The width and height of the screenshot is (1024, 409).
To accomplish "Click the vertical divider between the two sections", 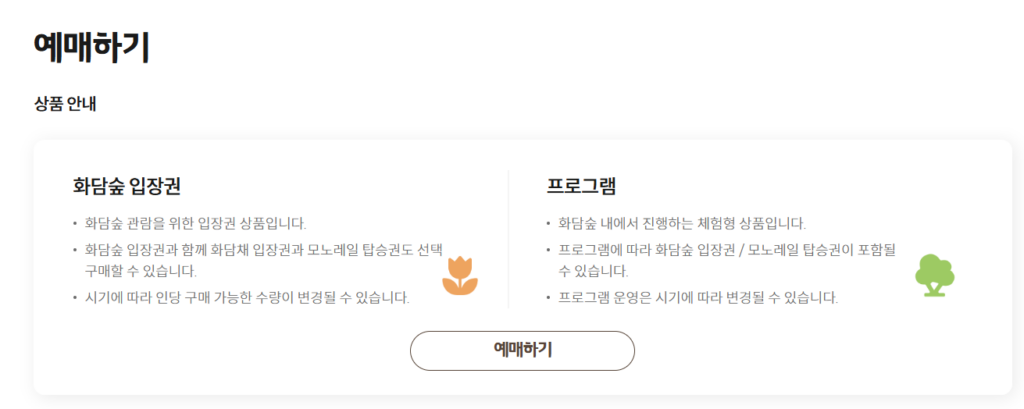I will click(x=508, y=240).
